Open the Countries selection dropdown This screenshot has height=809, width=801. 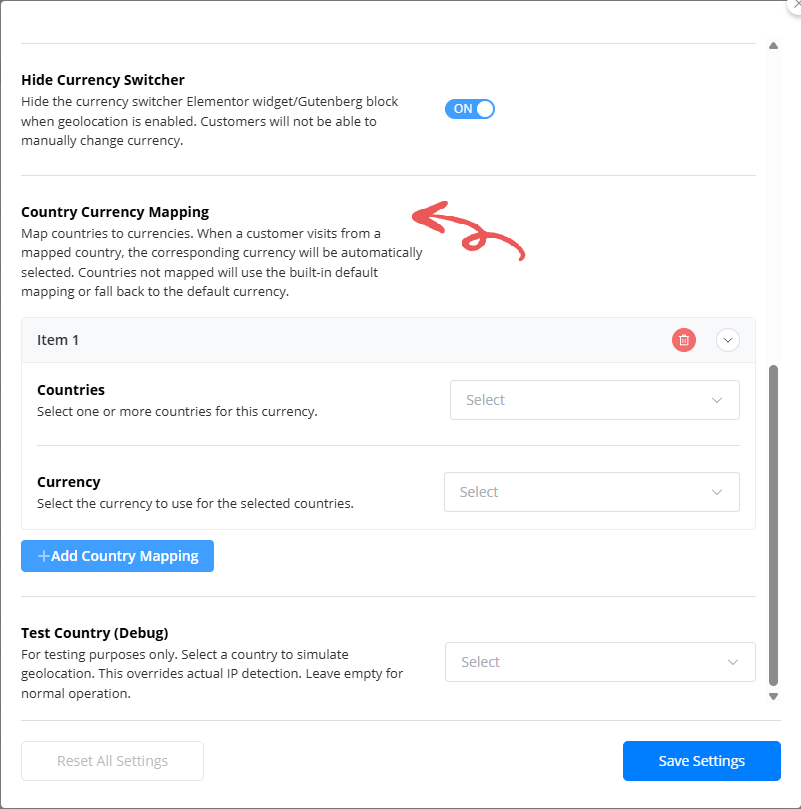pos(594,399)
